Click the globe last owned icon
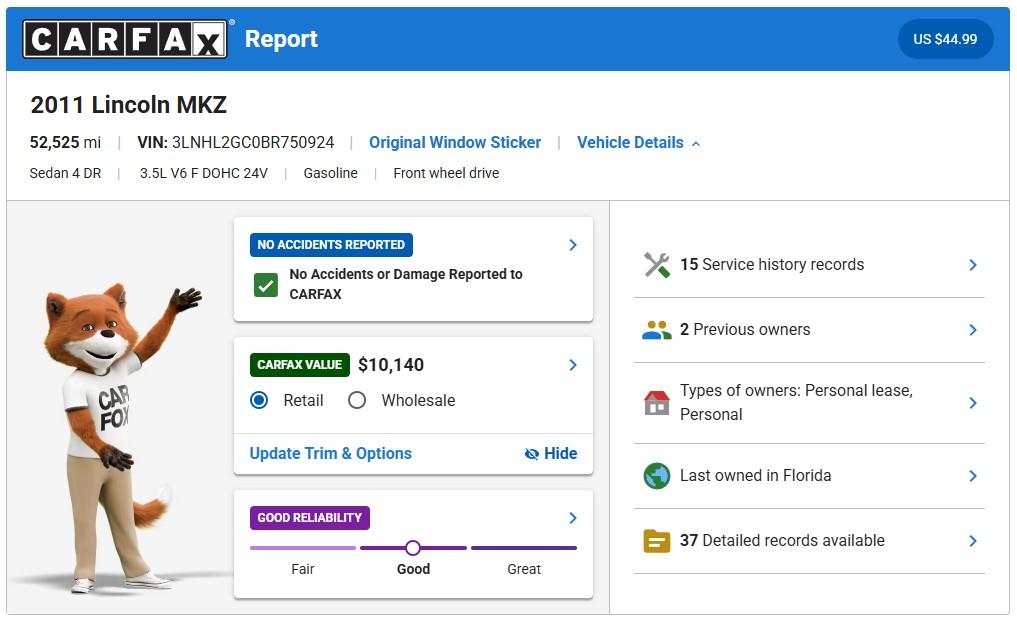1017x625 pixels. [656, 476]
